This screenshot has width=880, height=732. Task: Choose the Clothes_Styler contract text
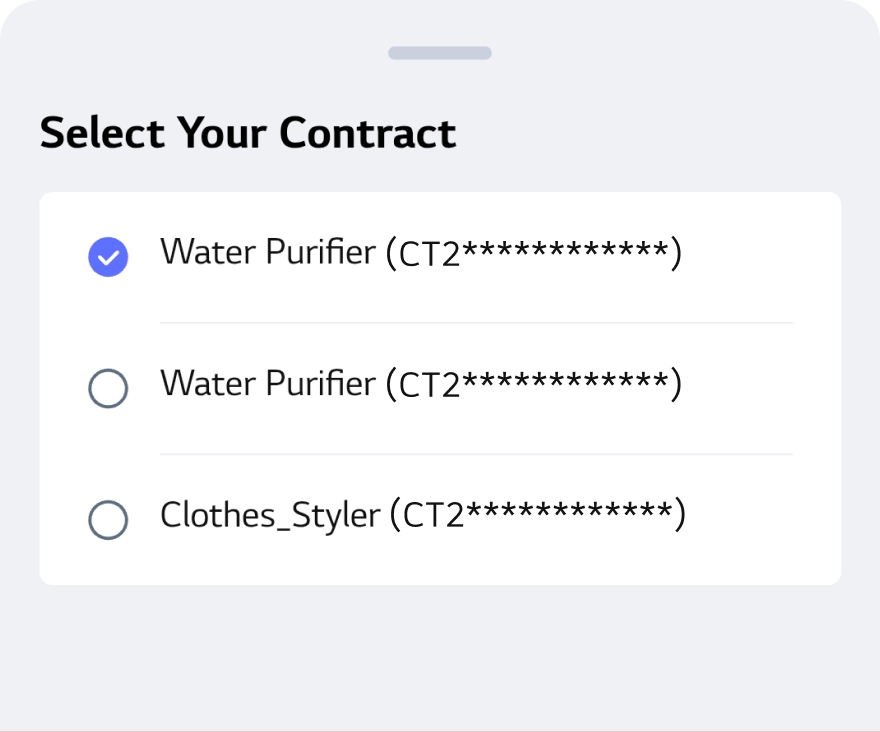click(270, 516)
